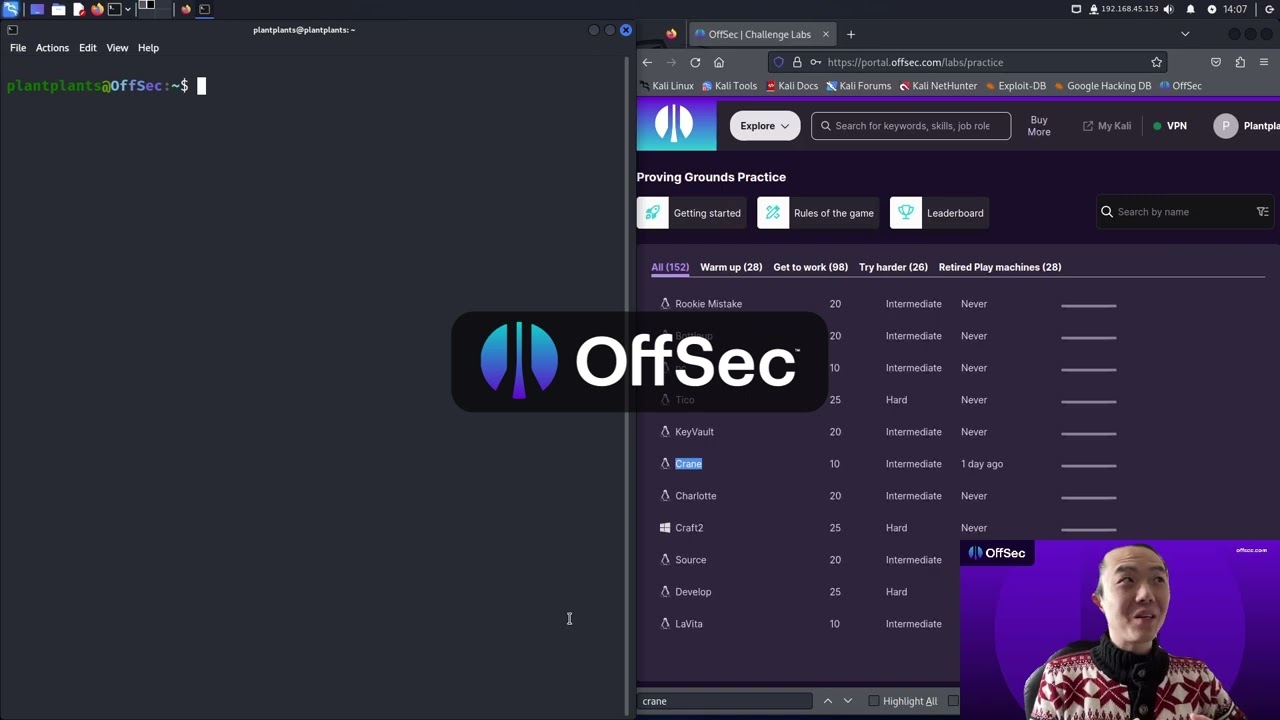Select the Get to work (98) tab
The height and width of the screenshot is (720, 1280).
[x=810, y=267]
